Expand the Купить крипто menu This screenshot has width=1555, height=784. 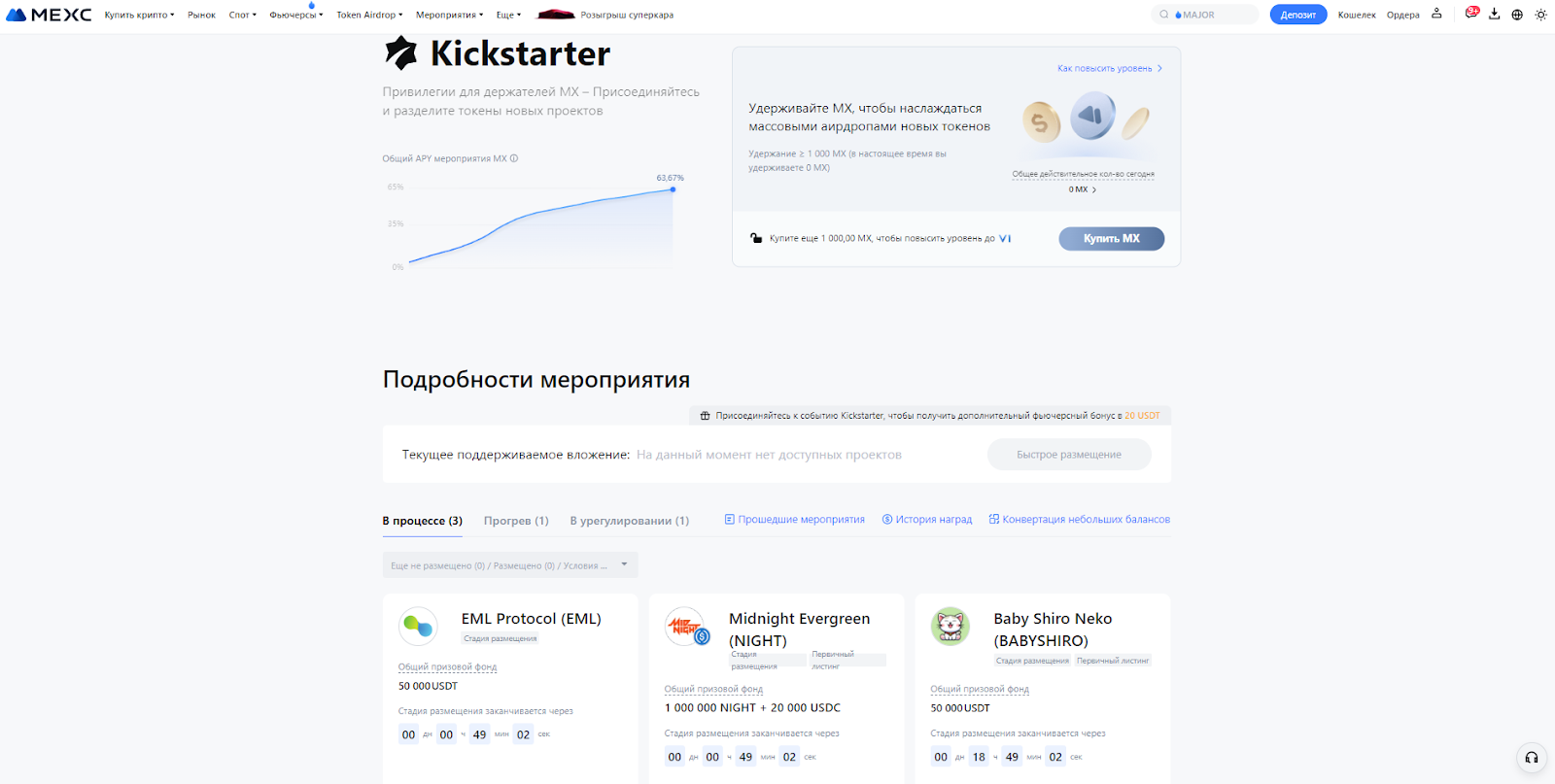139,15
